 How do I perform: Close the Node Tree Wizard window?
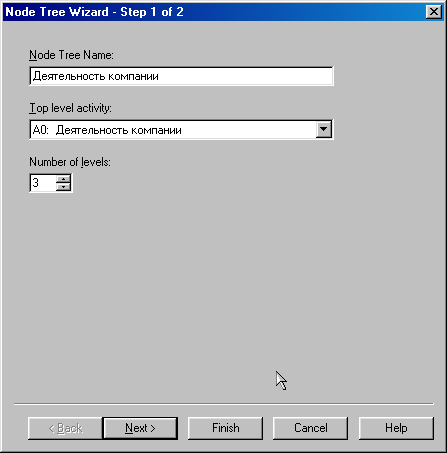(434, 12)
